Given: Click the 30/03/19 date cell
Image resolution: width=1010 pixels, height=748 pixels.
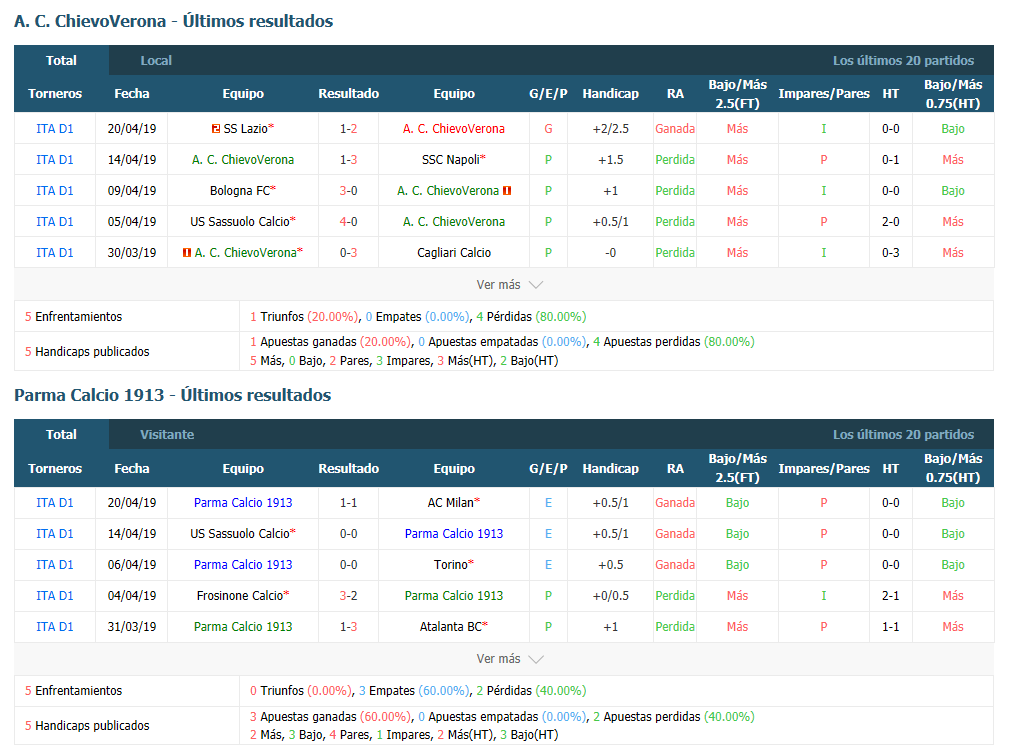Looking at the screenshot, I should pyautogui.click(x=132, y=253).
